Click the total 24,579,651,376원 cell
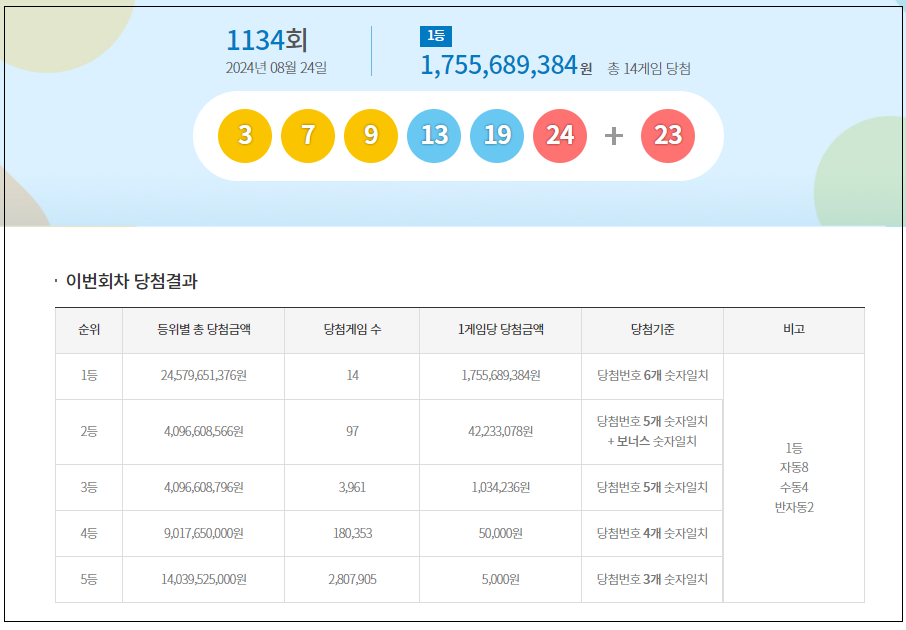 (204, 376)
